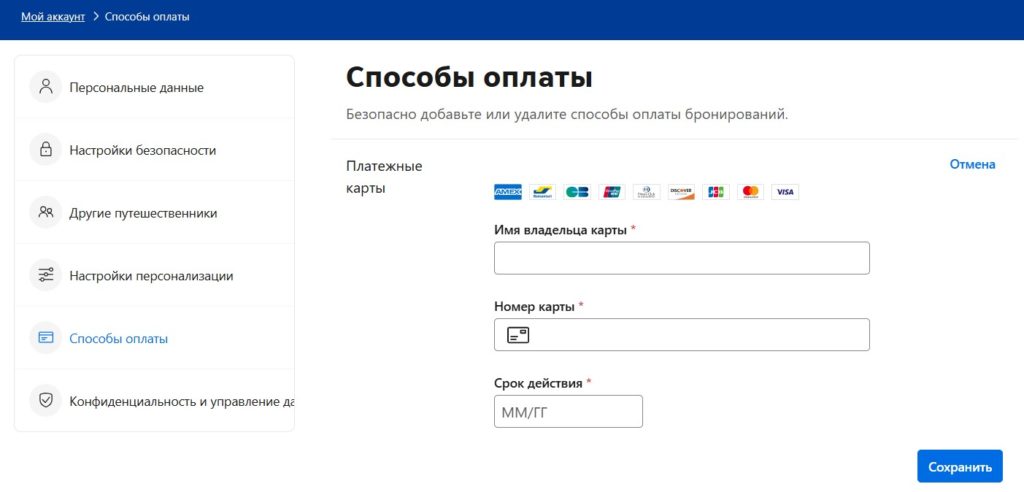
Task: Open Персональные данные section
Action: point(154,88)
